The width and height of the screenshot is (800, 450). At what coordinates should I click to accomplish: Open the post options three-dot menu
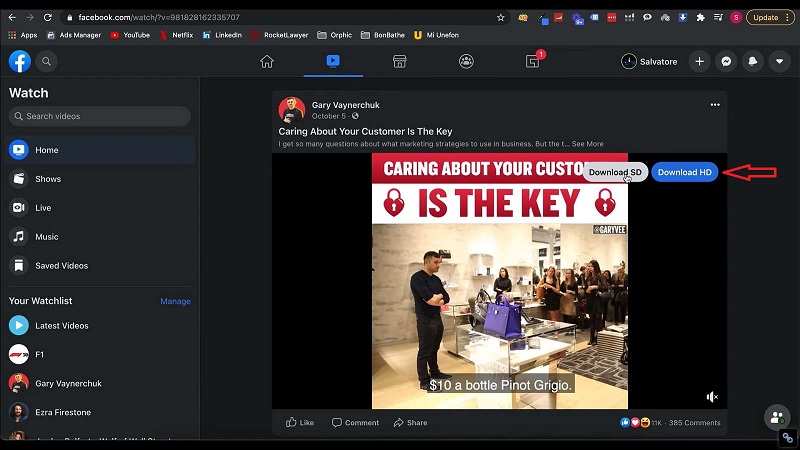715,105
